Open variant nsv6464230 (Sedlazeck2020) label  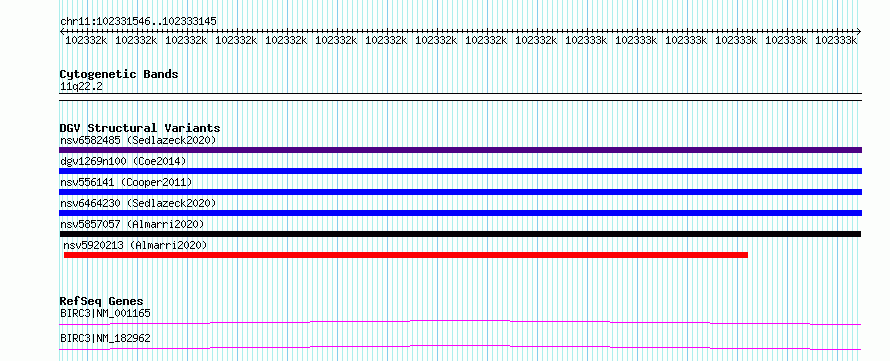pos(138,203)
